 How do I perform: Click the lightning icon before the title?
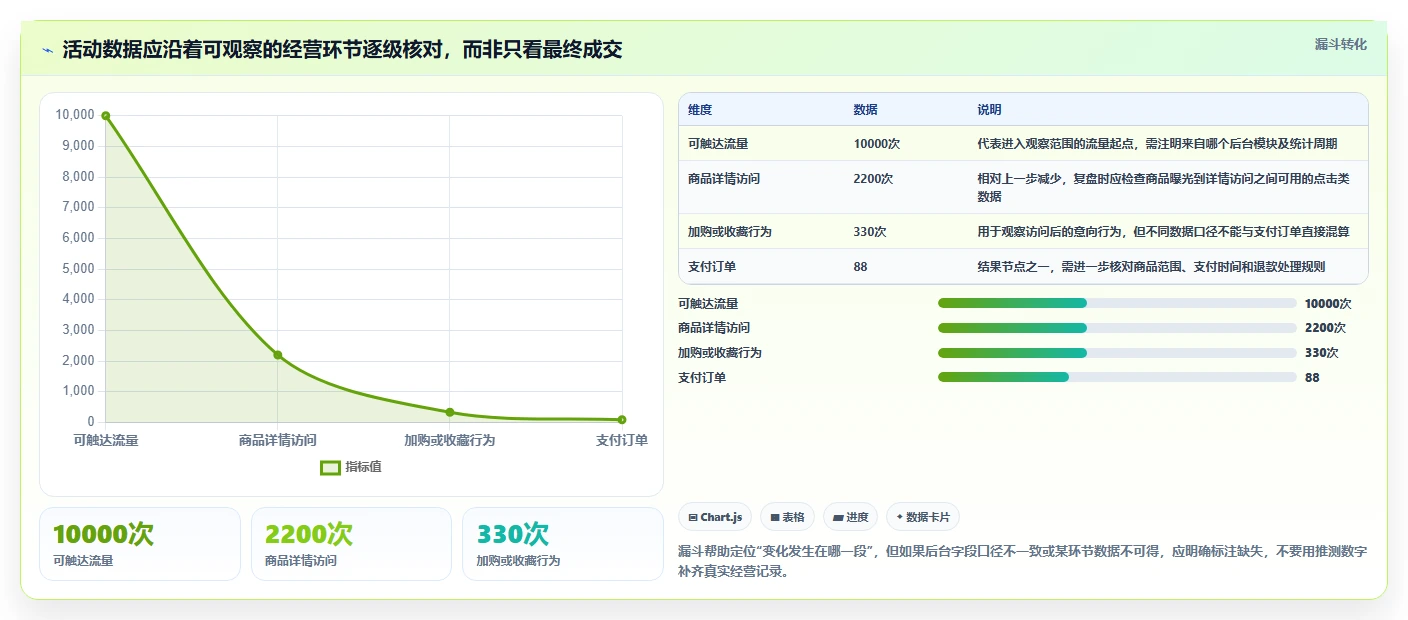[x=48, y=50]
